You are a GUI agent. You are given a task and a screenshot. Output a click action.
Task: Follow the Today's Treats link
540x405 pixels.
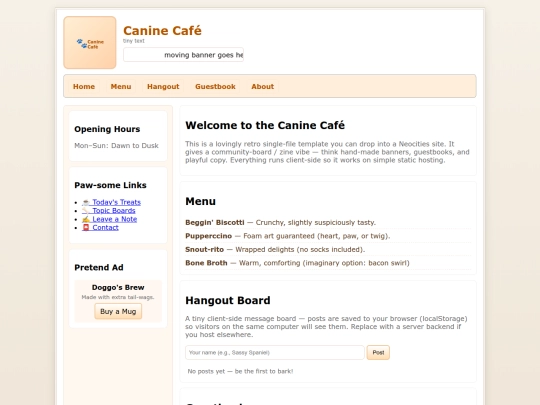pos(111,202)
